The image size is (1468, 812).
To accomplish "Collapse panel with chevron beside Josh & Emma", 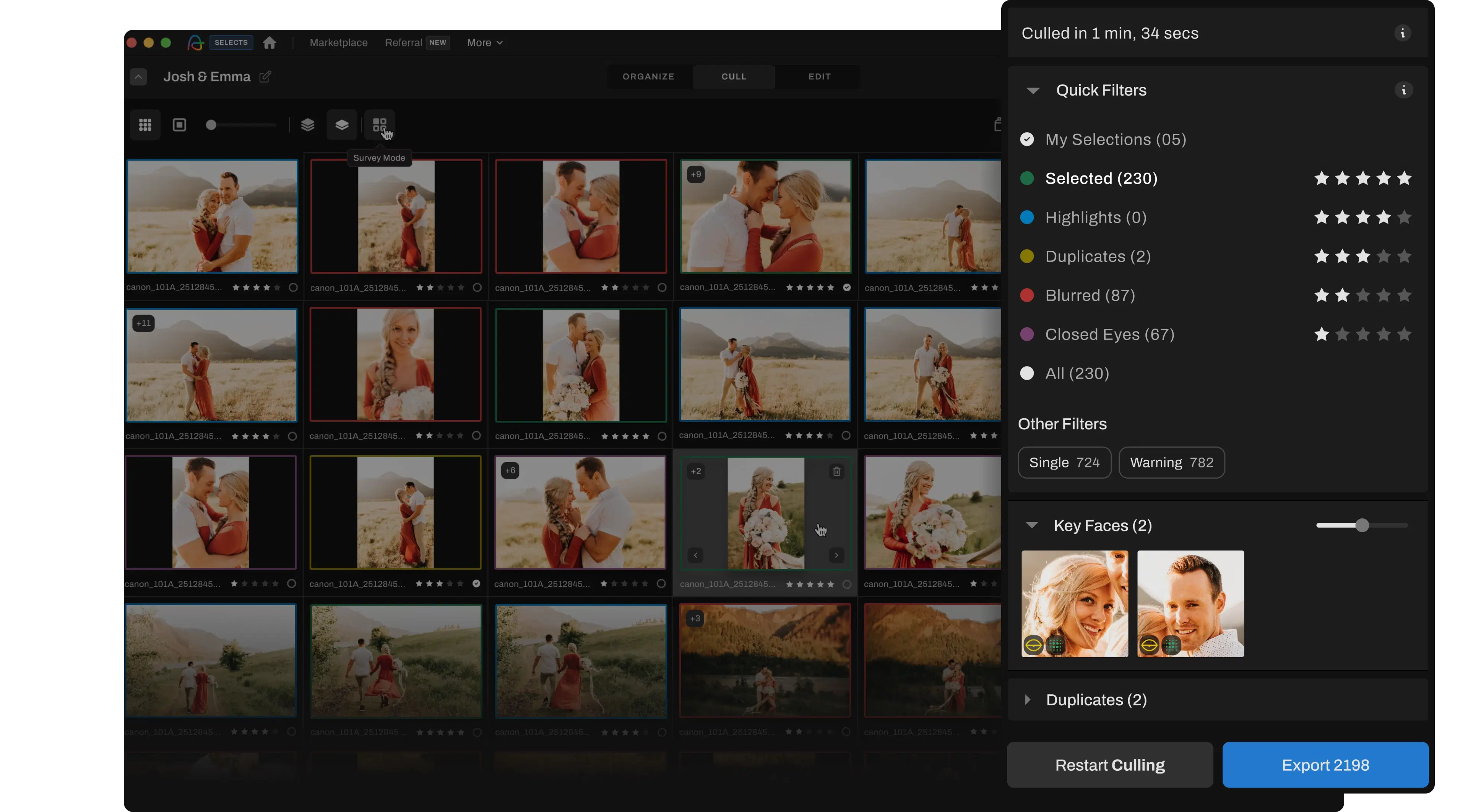I will click(x=138, y=77).
